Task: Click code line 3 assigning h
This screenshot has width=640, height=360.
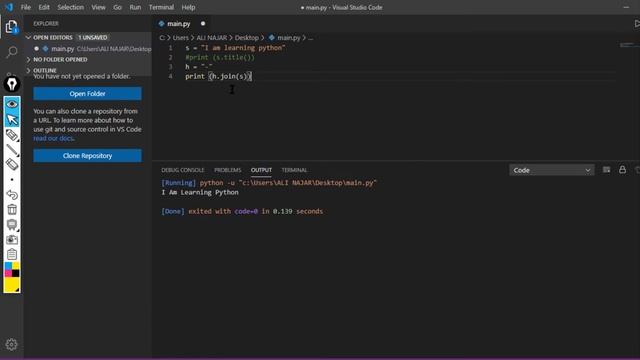Action: 199,67
